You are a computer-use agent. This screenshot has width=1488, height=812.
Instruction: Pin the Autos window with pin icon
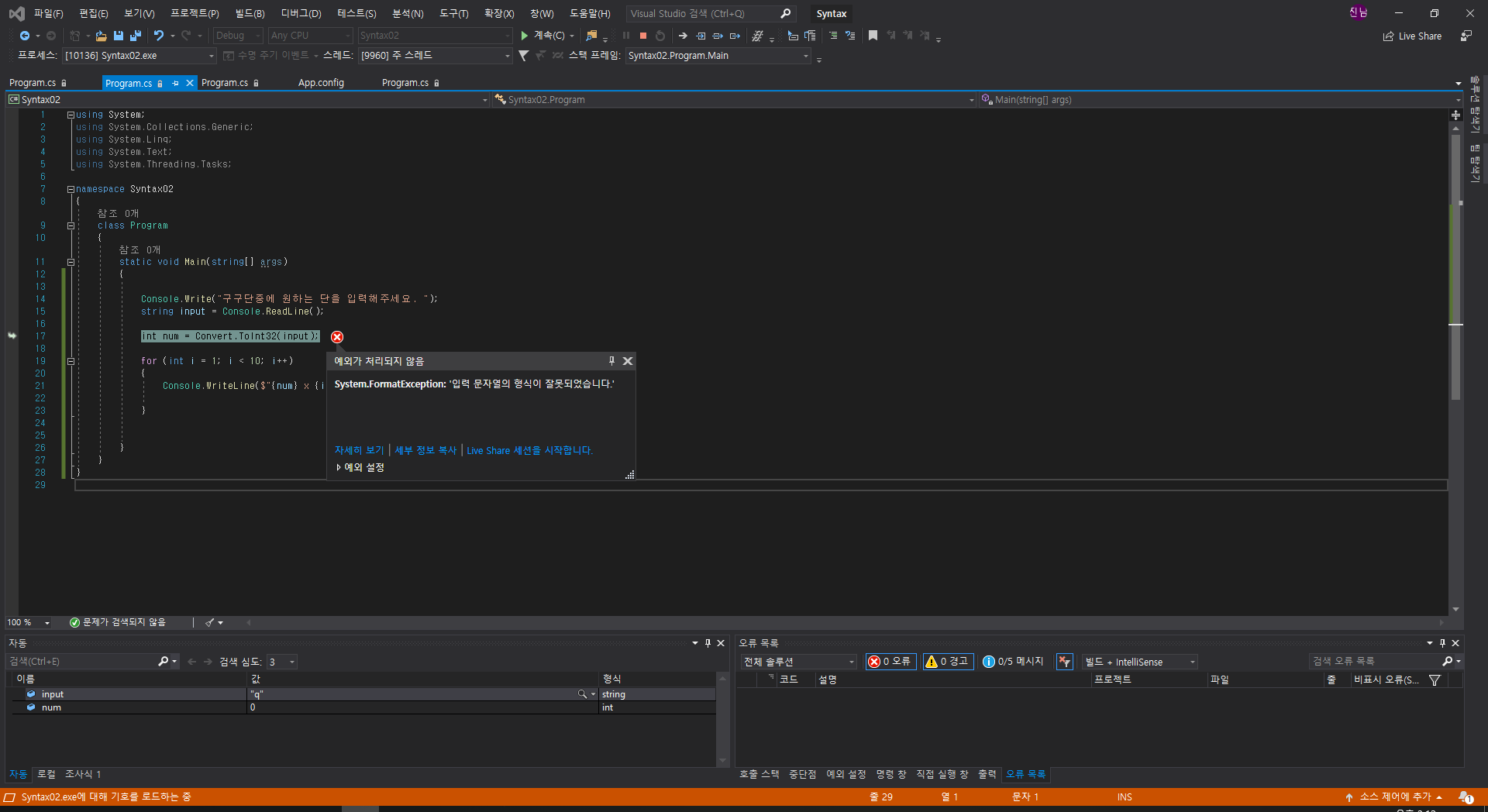(708, 643)
